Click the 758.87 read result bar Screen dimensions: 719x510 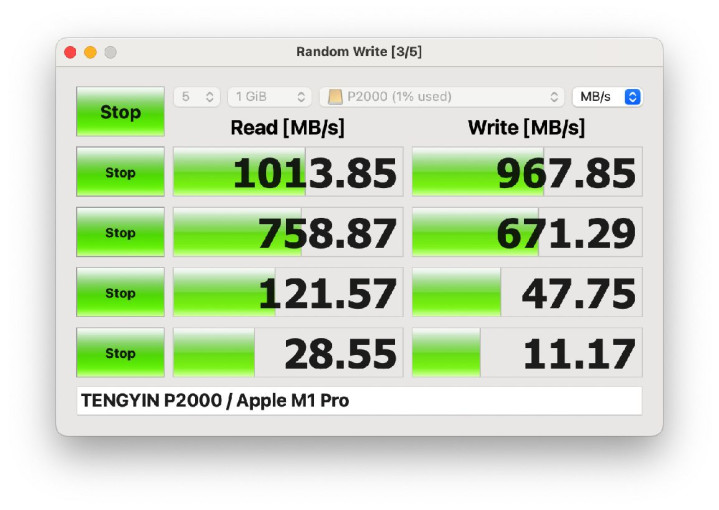[x=288, y=232]
